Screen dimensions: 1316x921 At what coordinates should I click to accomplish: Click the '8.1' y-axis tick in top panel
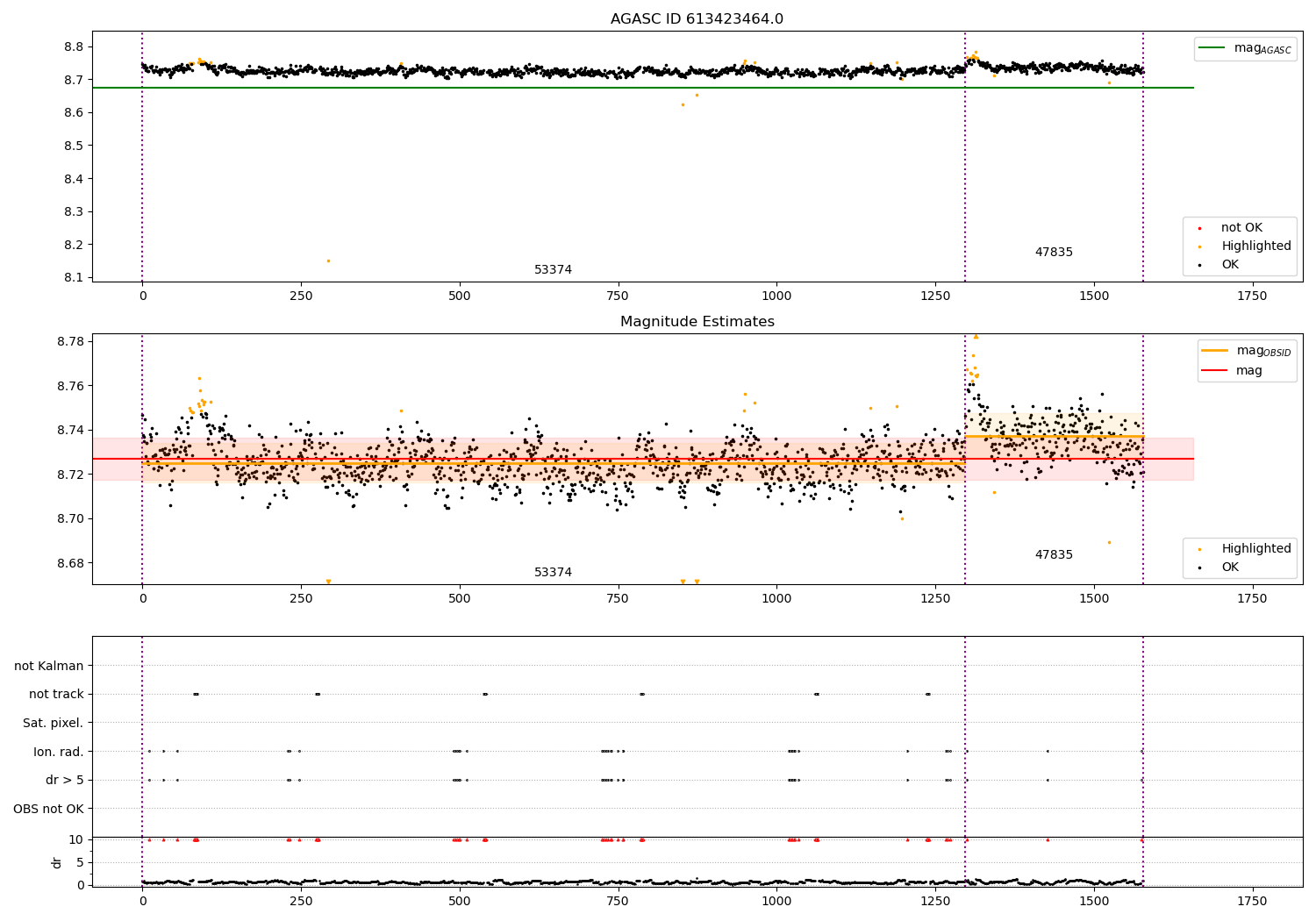pyautogui.click(x=74, y=278)
